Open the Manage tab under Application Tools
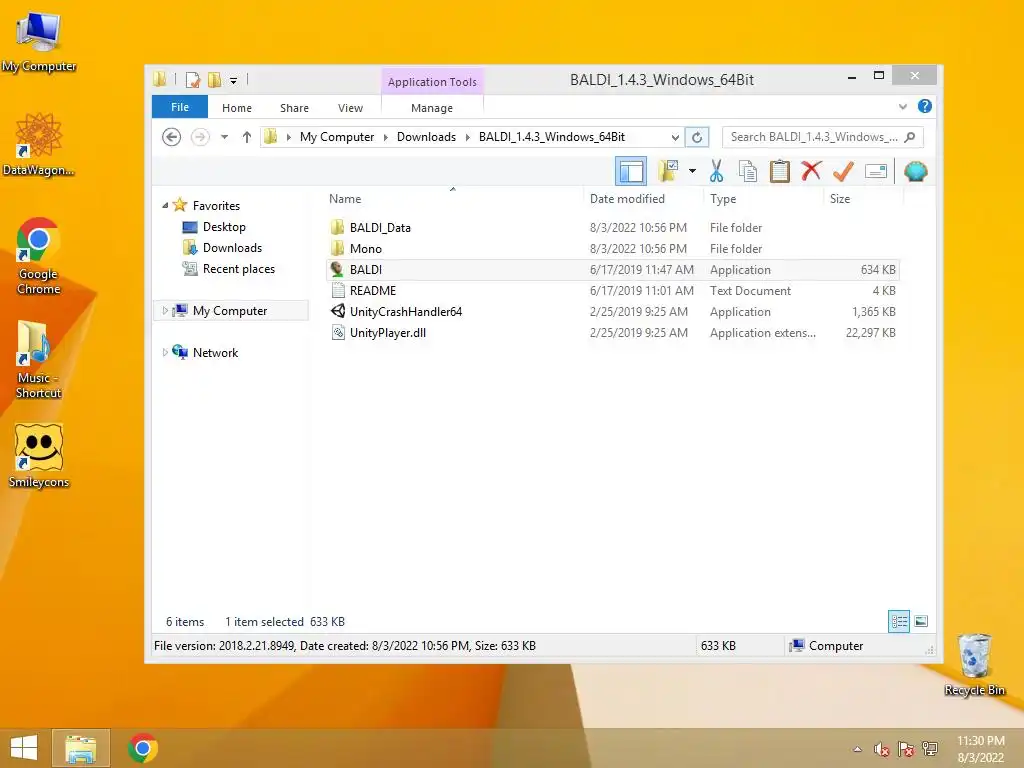 point(432,108)
